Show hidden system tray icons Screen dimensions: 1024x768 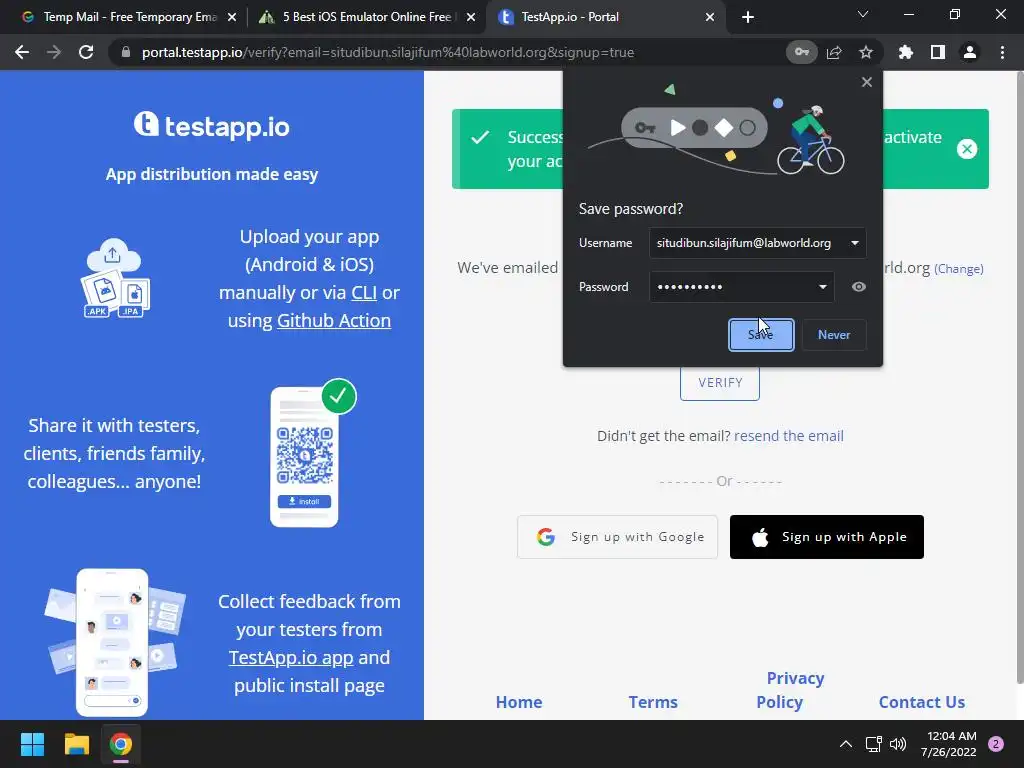tap(845, 744)
